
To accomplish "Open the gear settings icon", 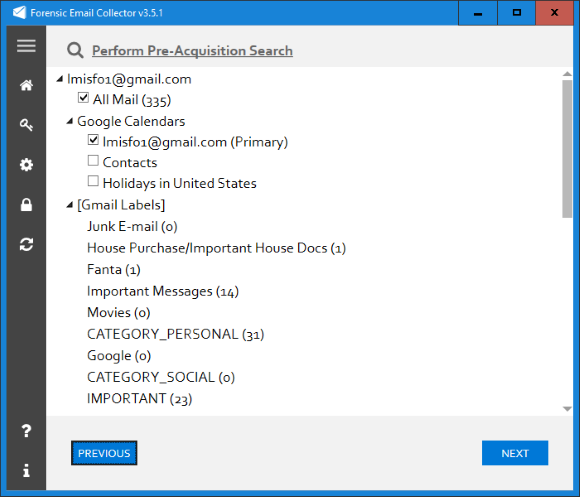I will [26, 165].
